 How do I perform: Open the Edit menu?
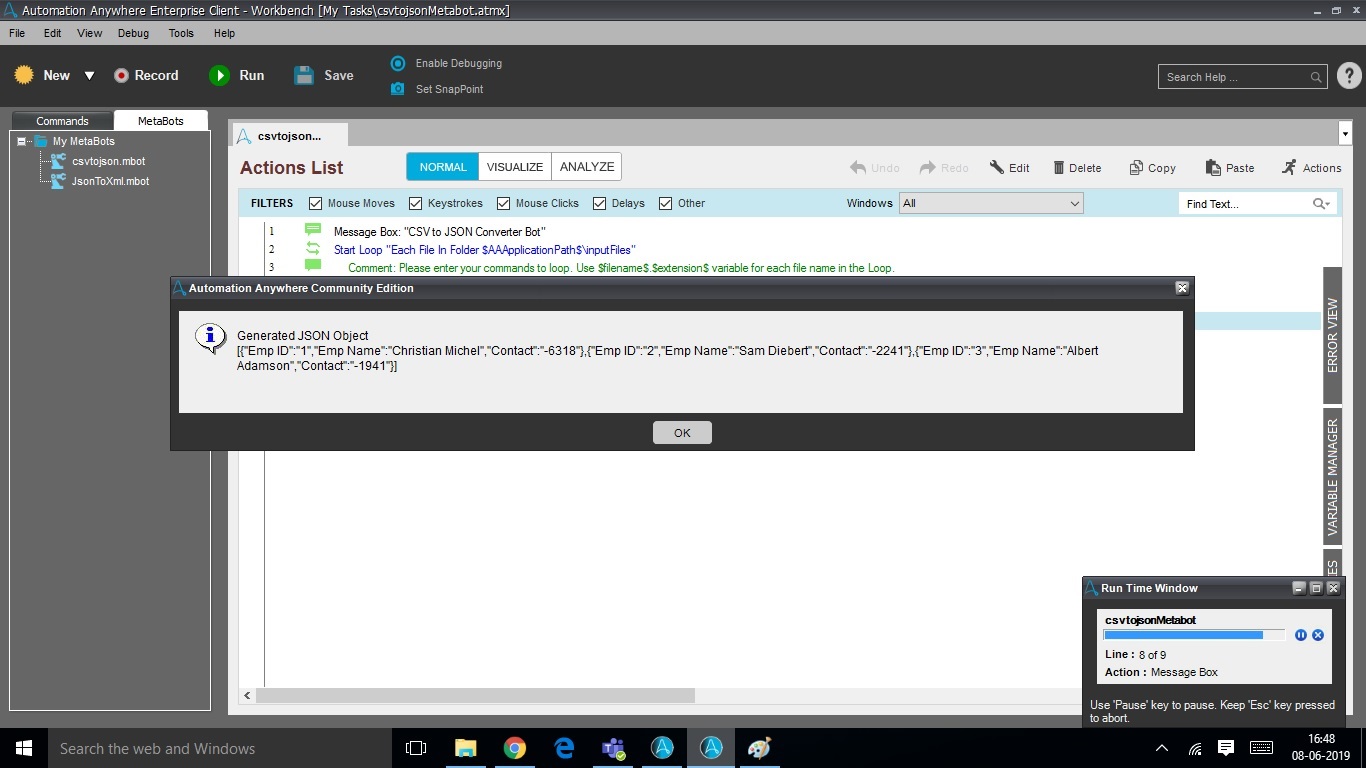click(53, 33)
